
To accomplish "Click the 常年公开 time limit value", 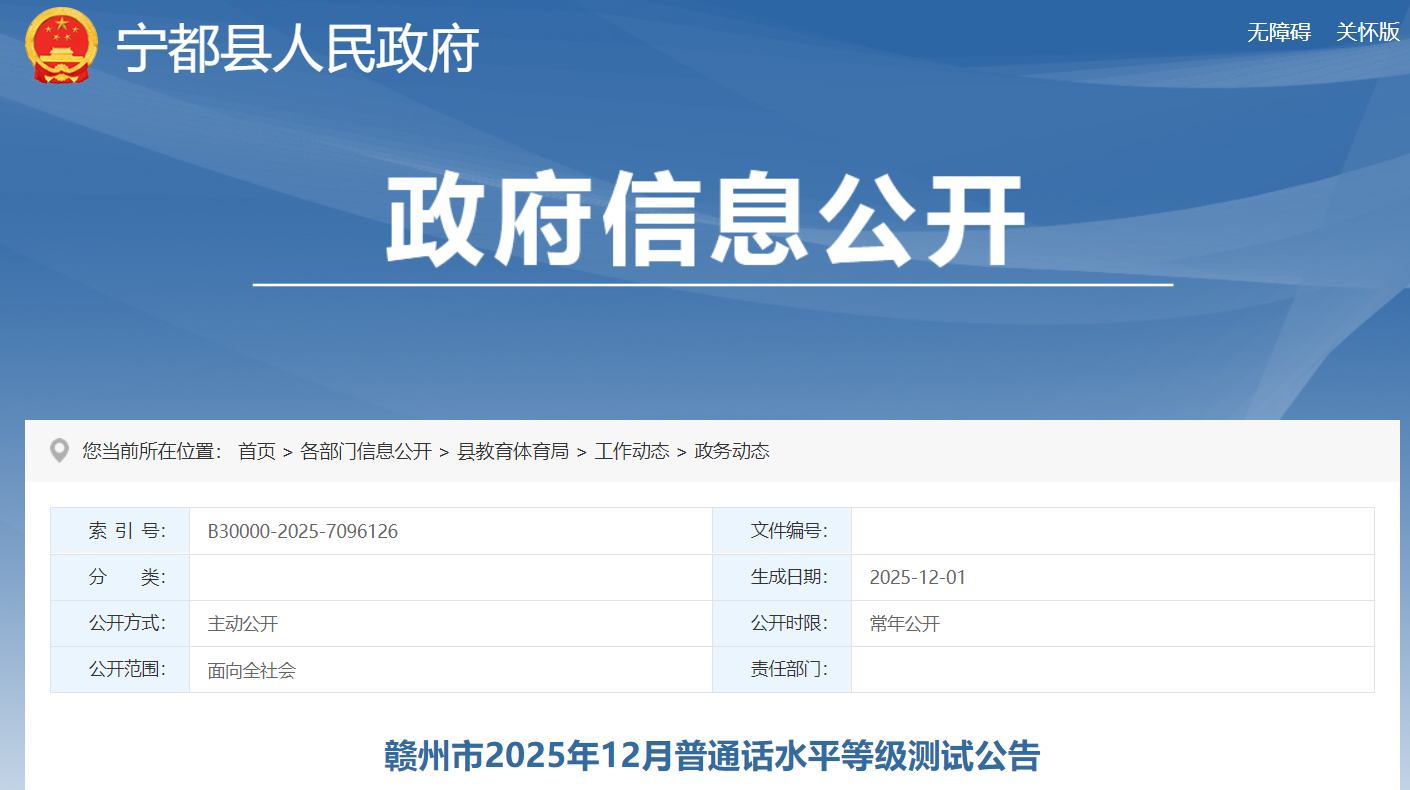I will [904, 624].
